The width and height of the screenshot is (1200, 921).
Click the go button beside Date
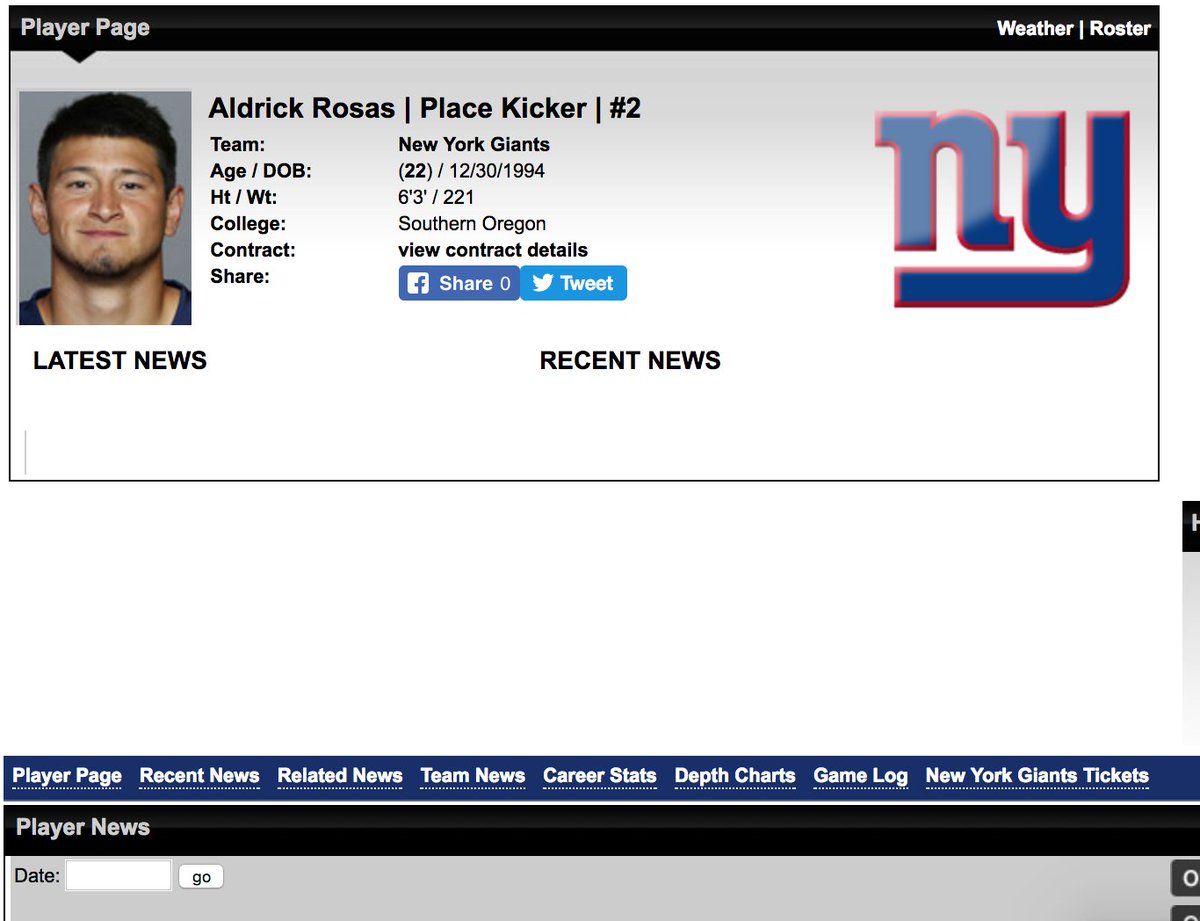pyautogui.click(x=201, y=877)
